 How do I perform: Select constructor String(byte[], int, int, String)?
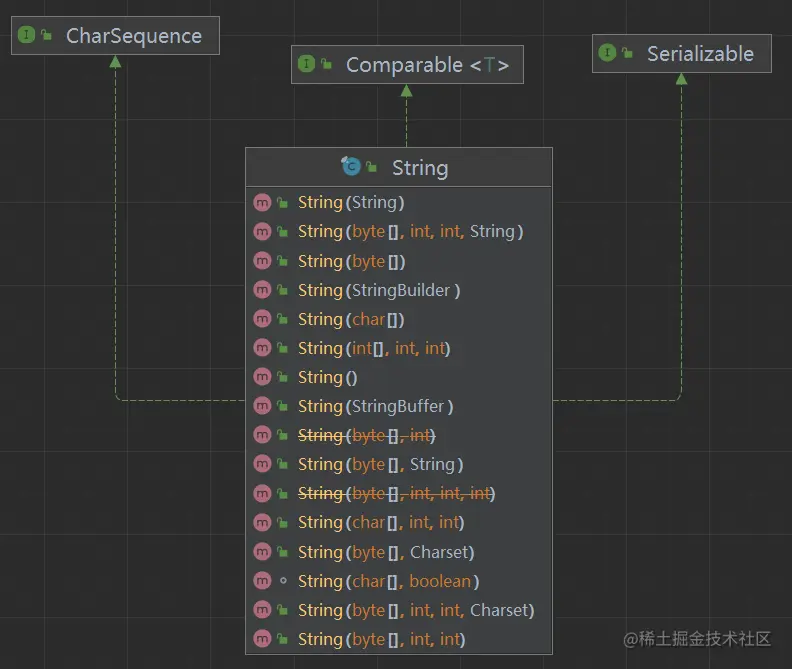[410, 231]
